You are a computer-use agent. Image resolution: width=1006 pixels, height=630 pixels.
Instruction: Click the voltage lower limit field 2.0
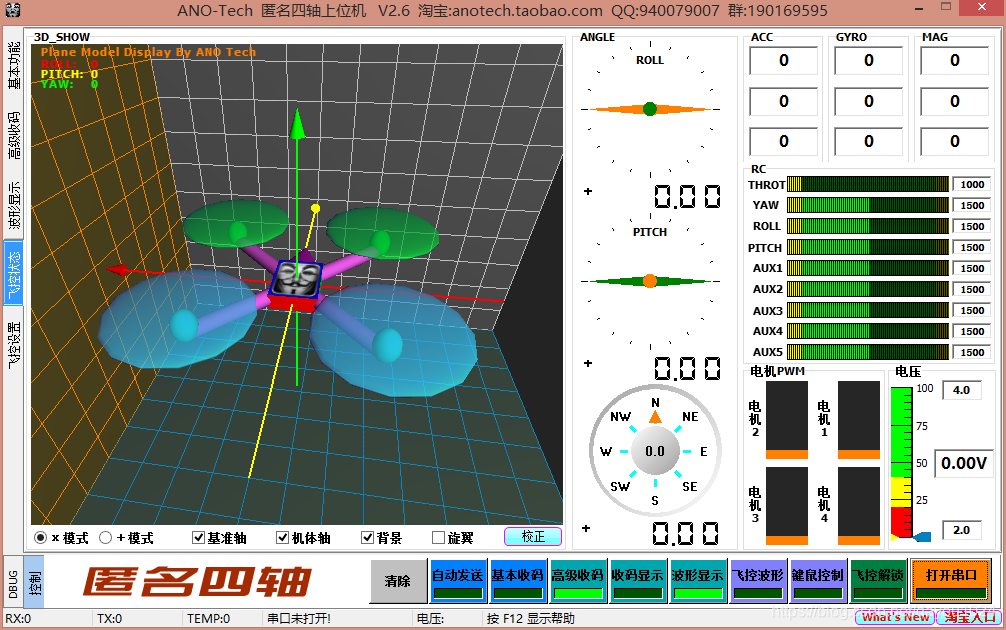(961, 530)
